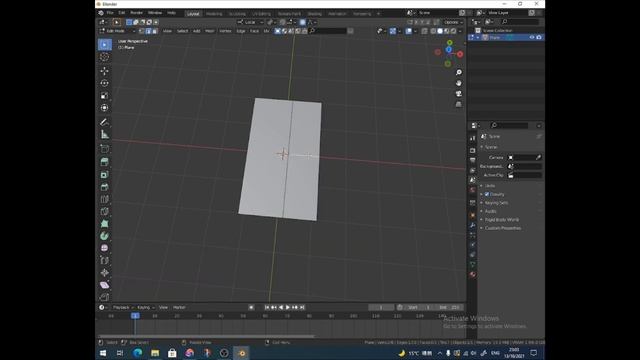
Task: Toggle Plane visibility eye in outliner
Action: [532, 37]
